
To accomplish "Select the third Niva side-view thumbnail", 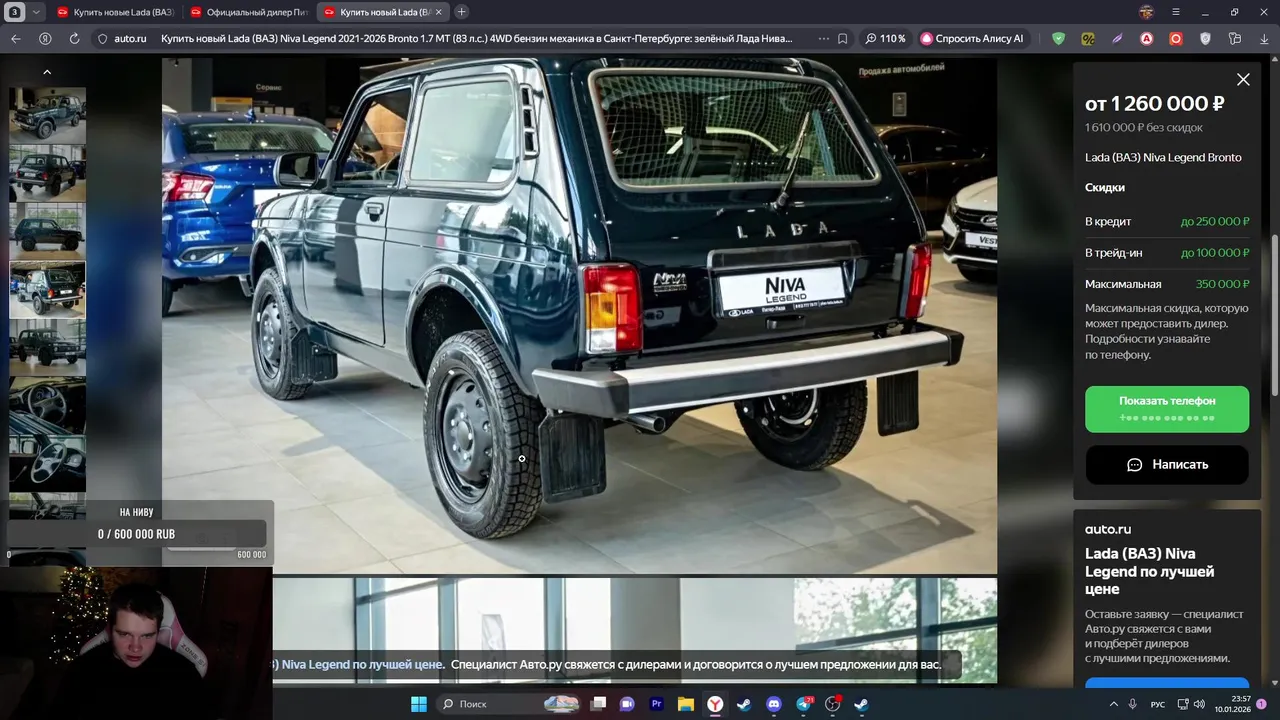I will point(47,231).
